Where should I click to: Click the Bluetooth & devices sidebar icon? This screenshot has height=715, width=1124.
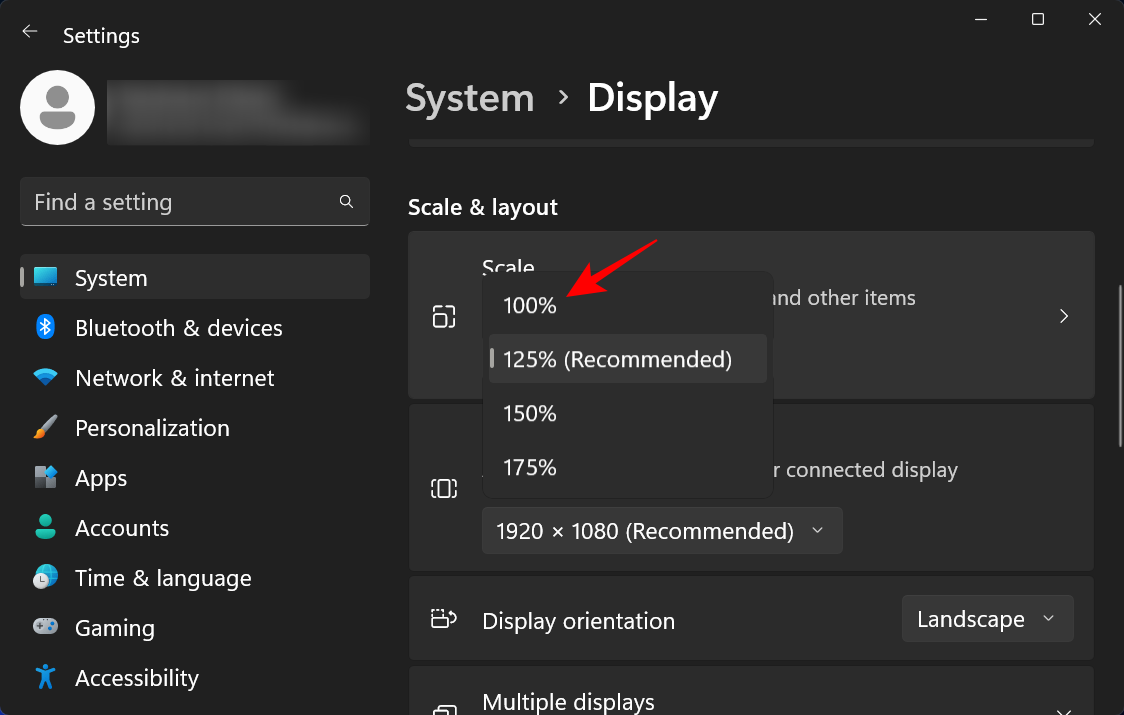45,328
